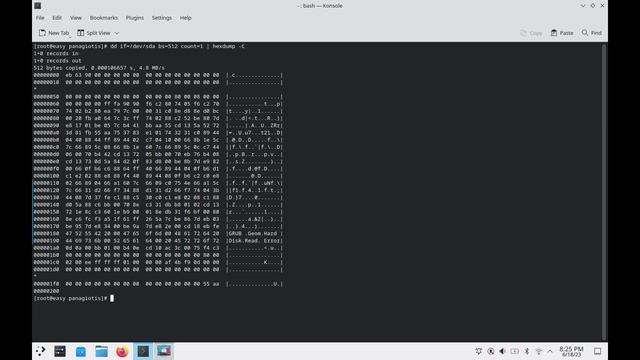Viewport: 640px width, 360px height.
Task: Open the Bluetooth tray icon
Action: (527, 351)
